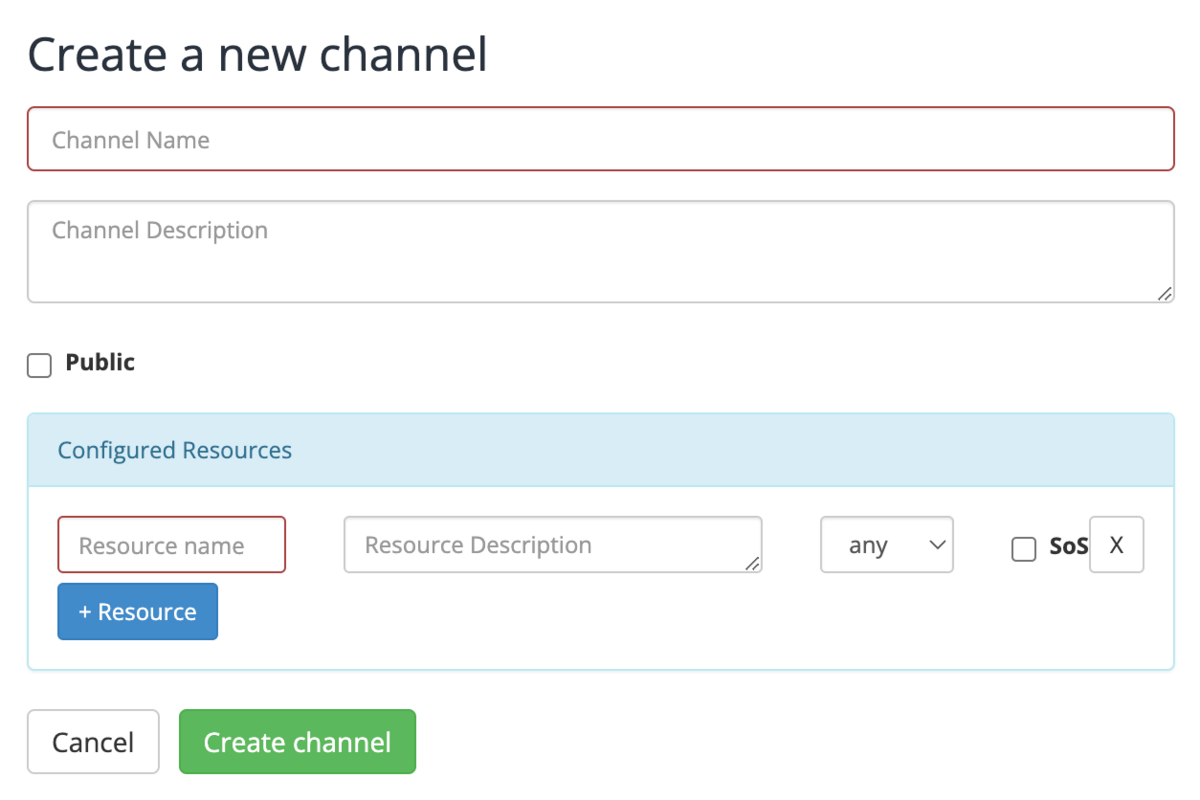Click the "Configured Resources" title text
The image size is (1200, 800).
tap(175, 451)
